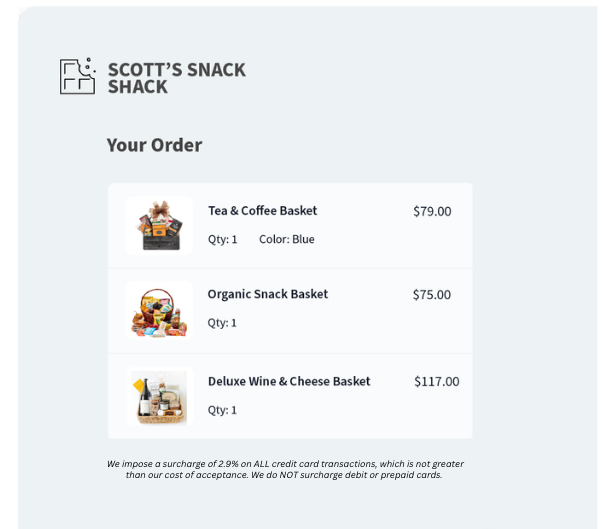
Task: Click the word SHACK in the store name
Action: click(138, 87)
